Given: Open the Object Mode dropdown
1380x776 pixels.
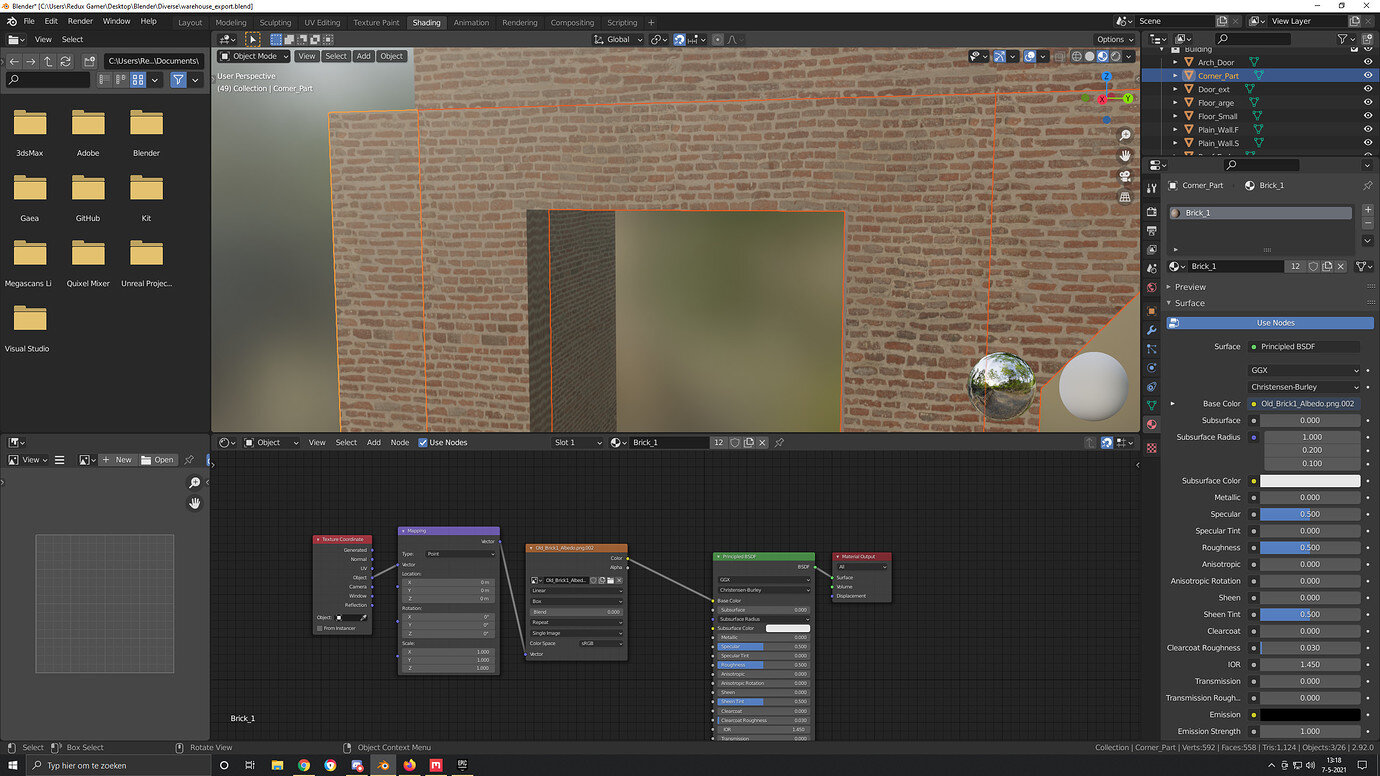Looking at the screenshot, I should (x=254, y=56).
